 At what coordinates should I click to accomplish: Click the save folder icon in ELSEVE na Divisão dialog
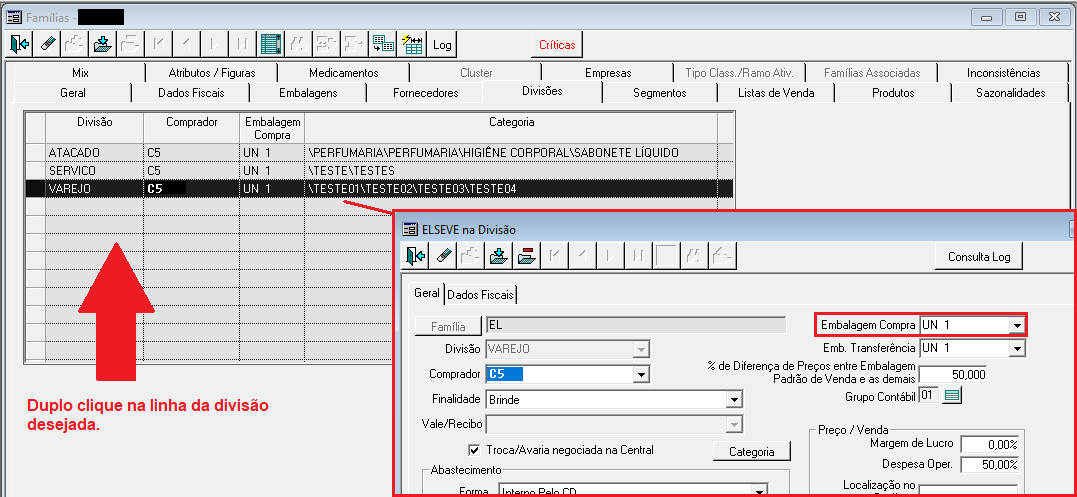click(498, 256)
